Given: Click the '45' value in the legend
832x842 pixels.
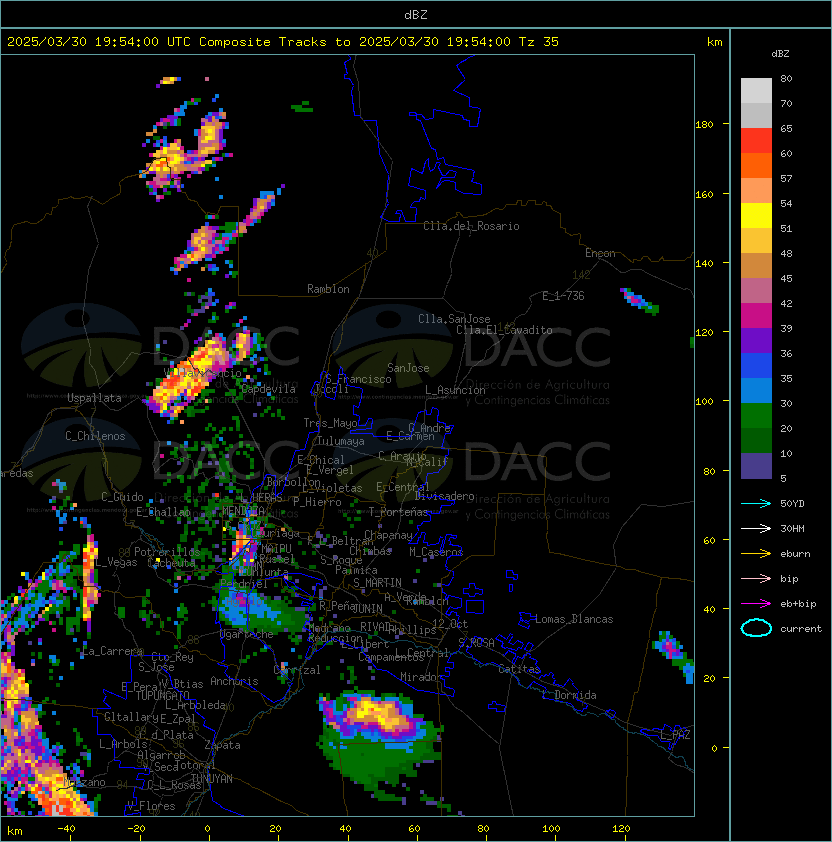Looking at the screenshot, I should [x=786, y=278].
